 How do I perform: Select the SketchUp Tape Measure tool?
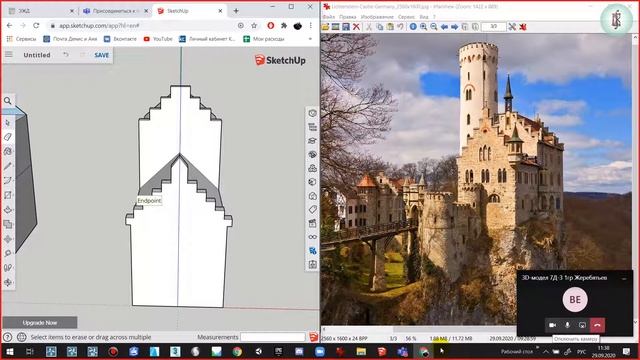pos(8,253)
